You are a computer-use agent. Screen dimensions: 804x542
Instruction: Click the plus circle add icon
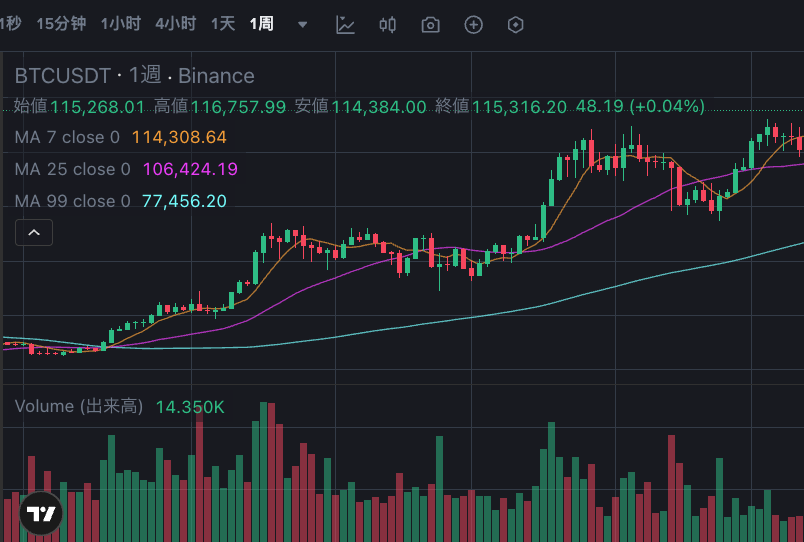pos(473,25)
